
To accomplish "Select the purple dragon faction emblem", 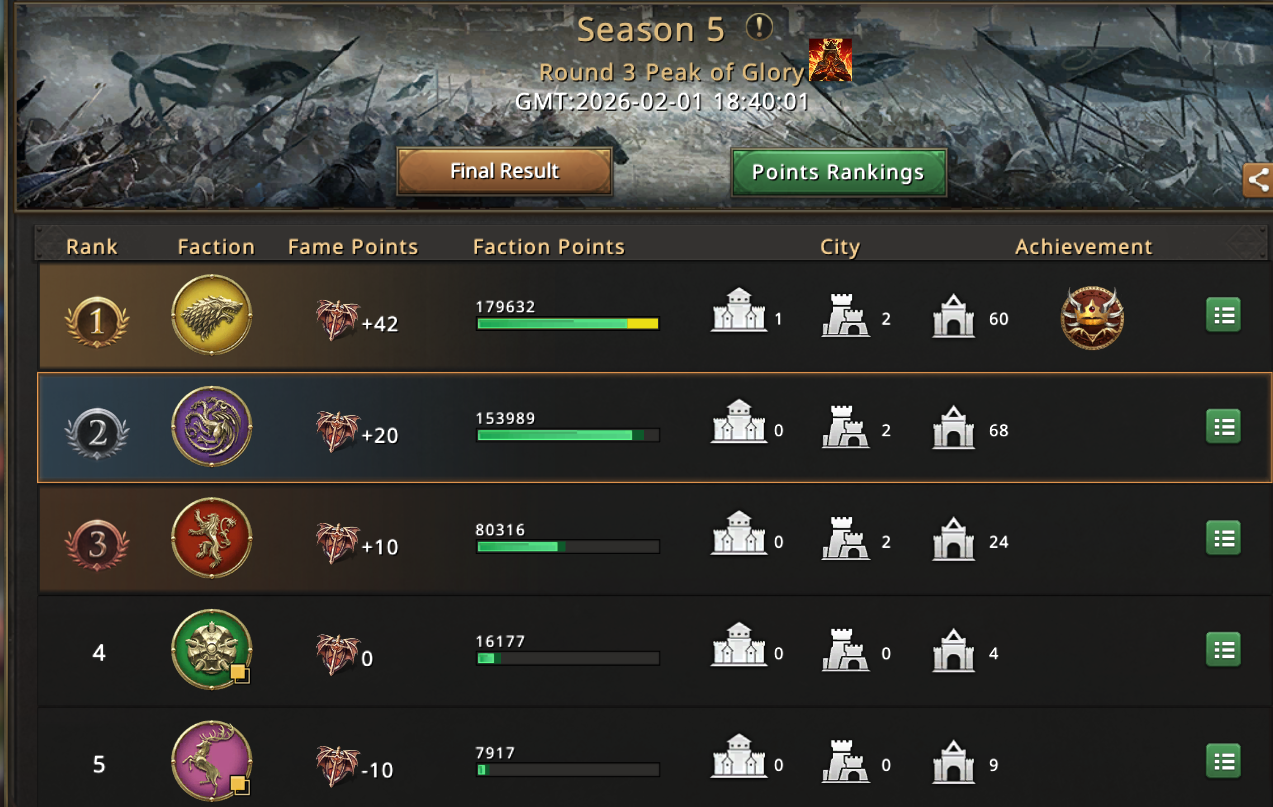I will (x=212, y=426).
